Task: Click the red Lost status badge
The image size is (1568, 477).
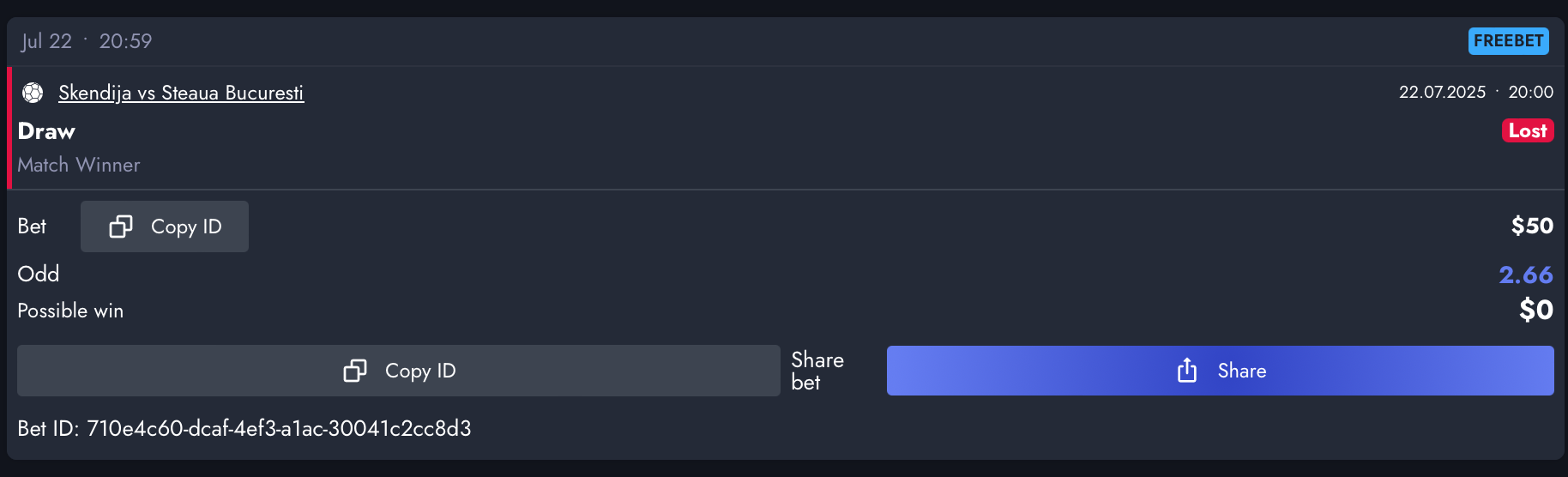Action: [1528, 130]
